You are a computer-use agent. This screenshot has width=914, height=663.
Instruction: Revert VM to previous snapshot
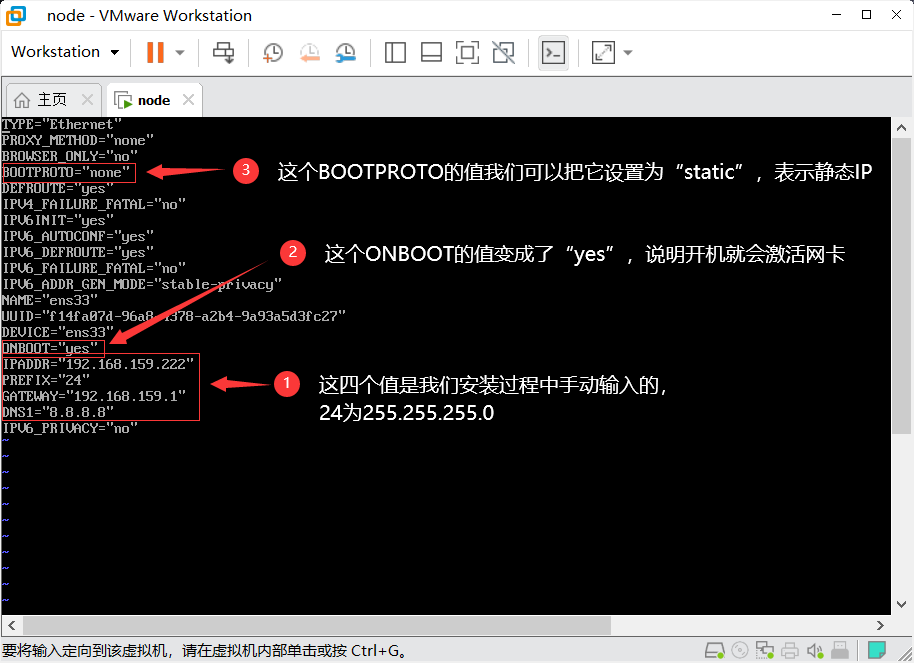point(310,52)
